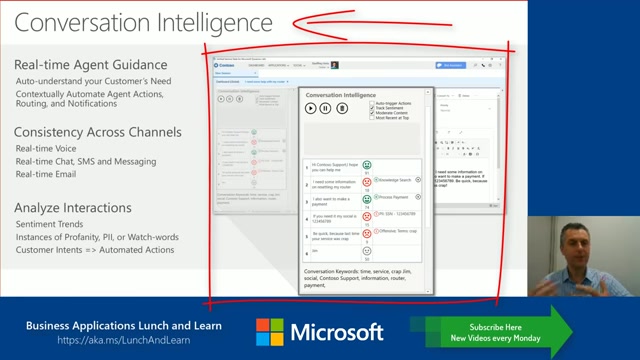Click the help question mark in the app header
640x360 pixels.
coord(500,65)
